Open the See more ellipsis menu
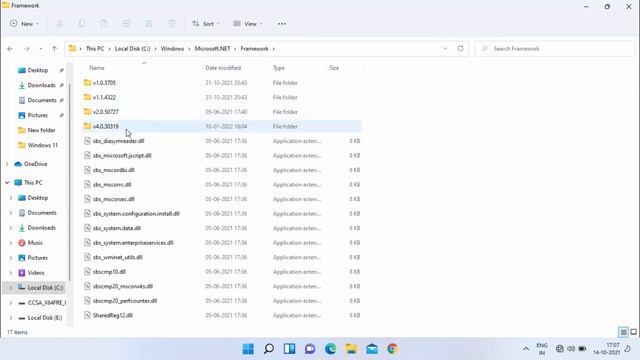Viewport: 640px width, 360px height. (x=282, y=24)
